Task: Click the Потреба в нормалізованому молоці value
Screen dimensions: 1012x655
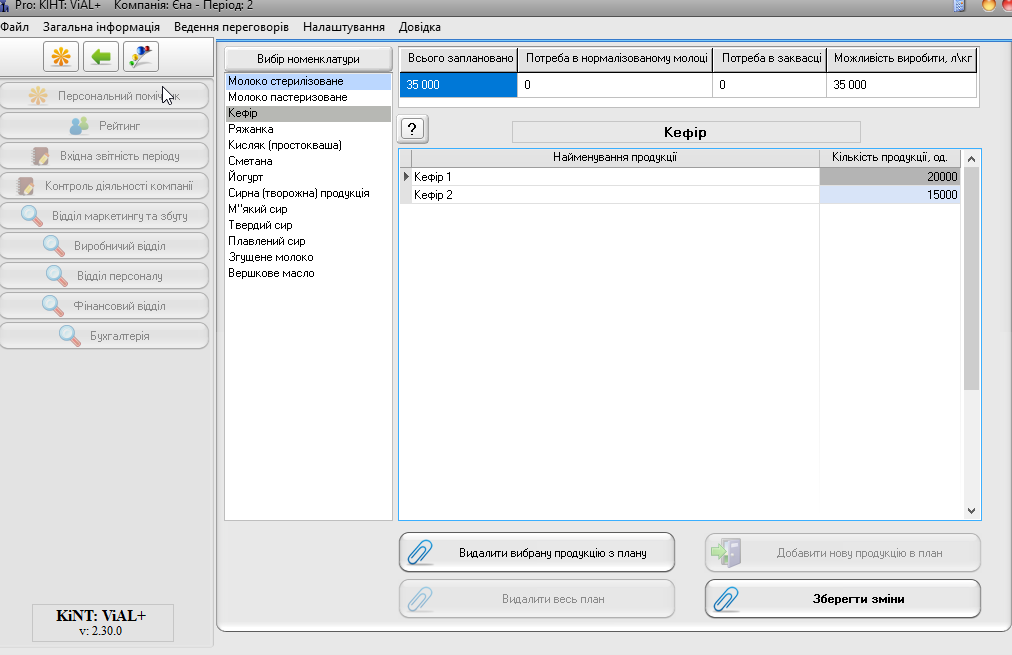Action: click(x=615, y=85)
